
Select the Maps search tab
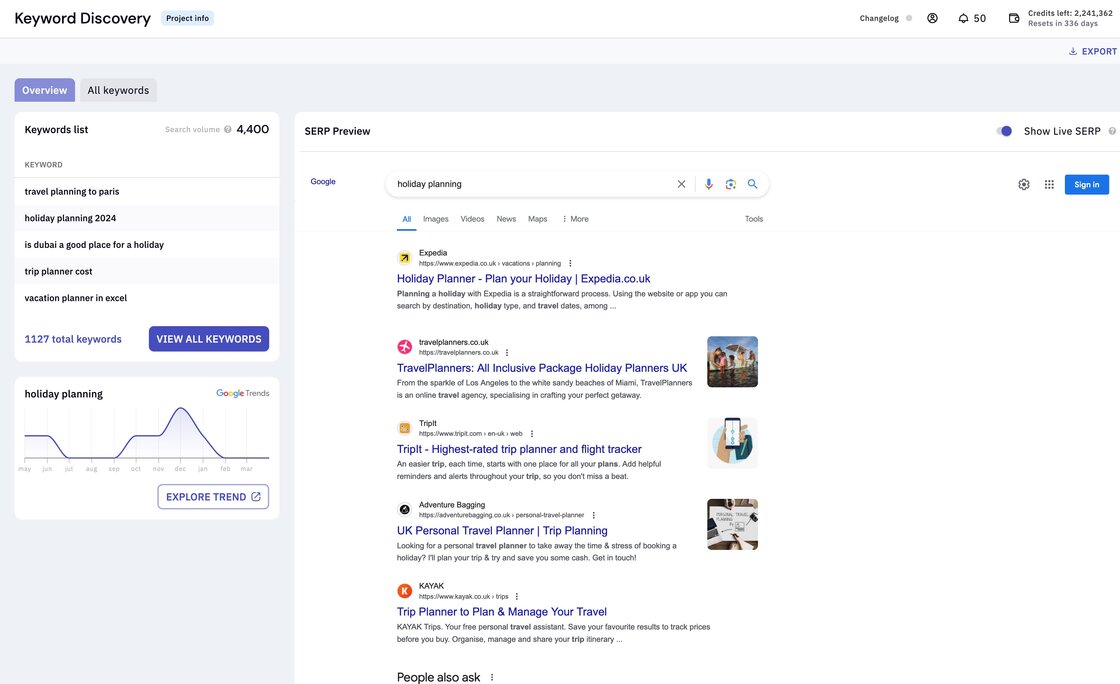coord(537,219)
